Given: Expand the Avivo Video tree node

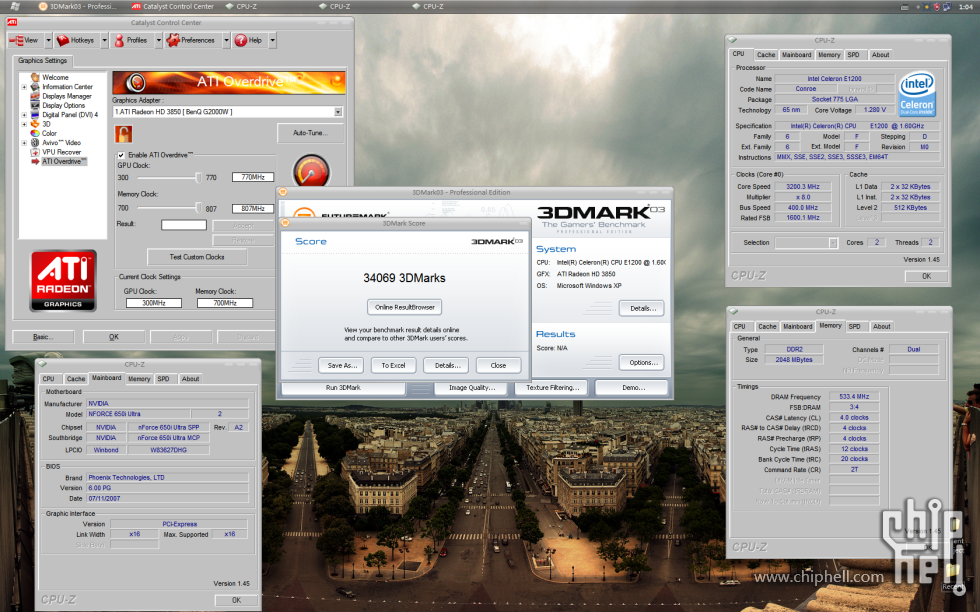Looking at the screenshot, I should (x=24, y=143).
